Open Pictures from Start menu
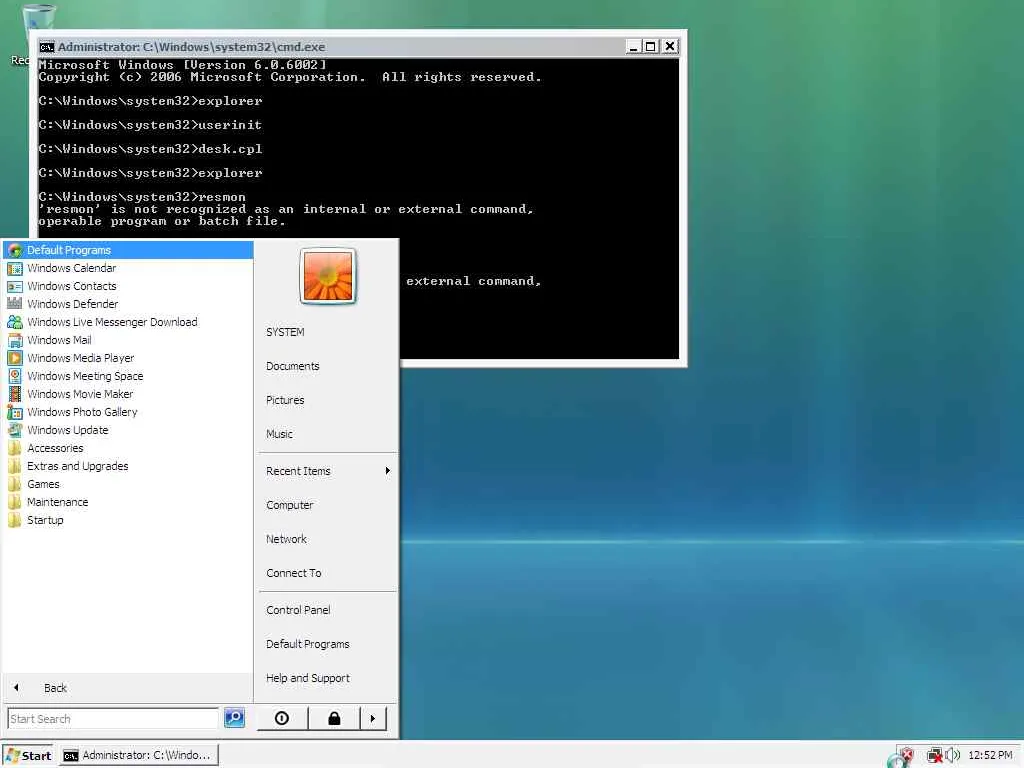Image resolution: width=1024 pixels, height=768 pixels. click(x=285, y=400)
